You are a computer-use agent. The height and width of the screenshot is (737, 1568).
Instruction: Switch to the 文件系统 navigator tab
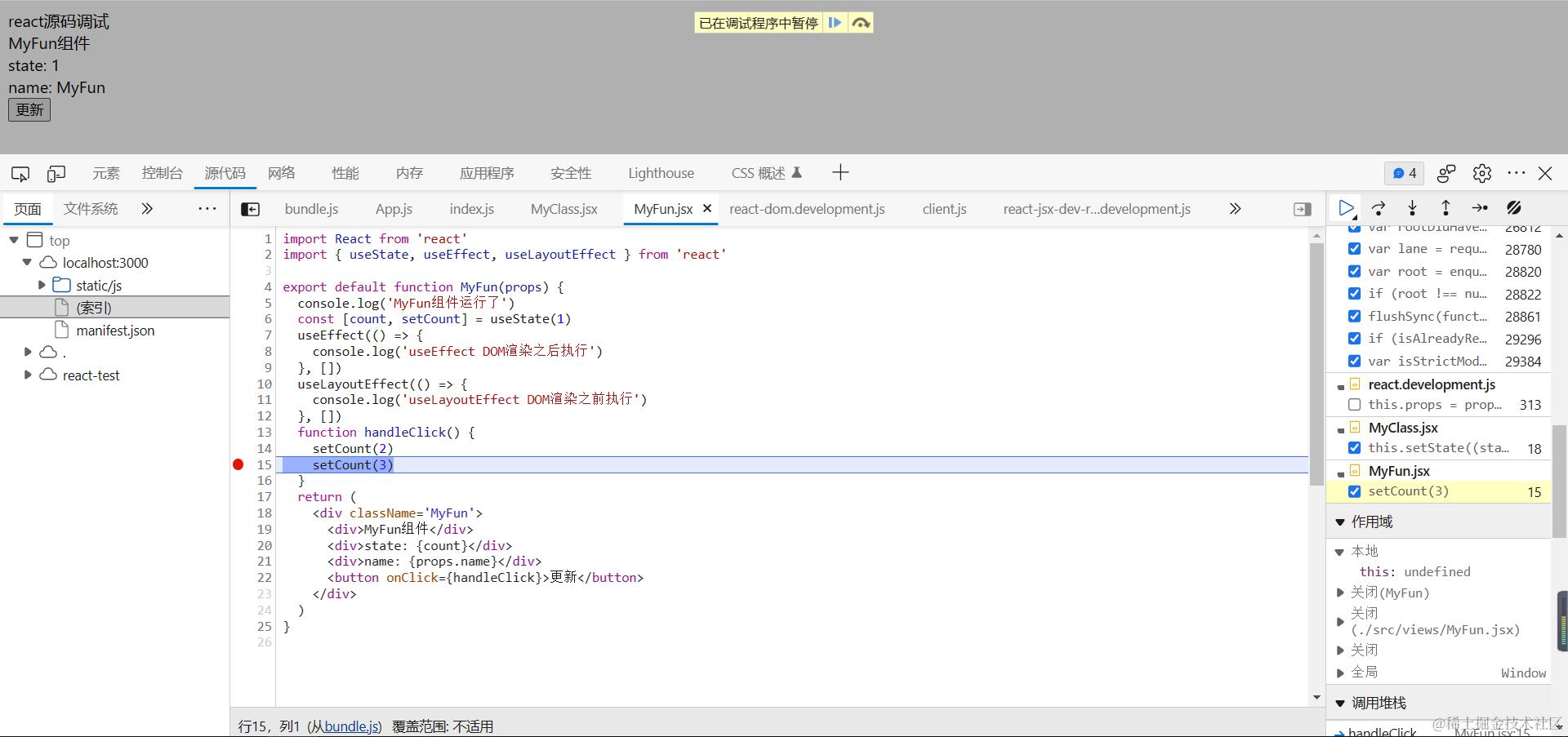[x=91, y=209]
